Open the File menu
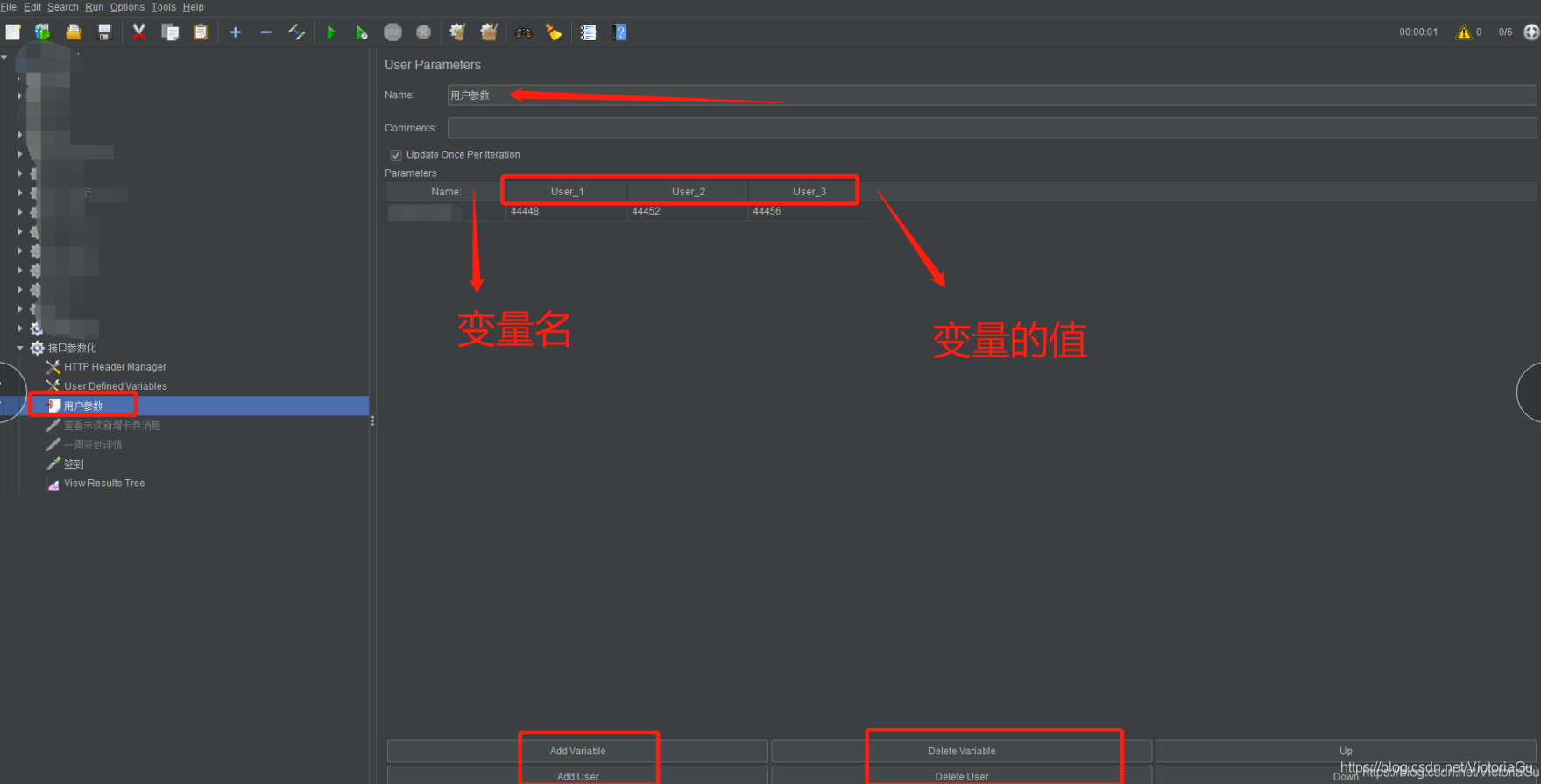 pyautogui.click(x=9, y=7)
